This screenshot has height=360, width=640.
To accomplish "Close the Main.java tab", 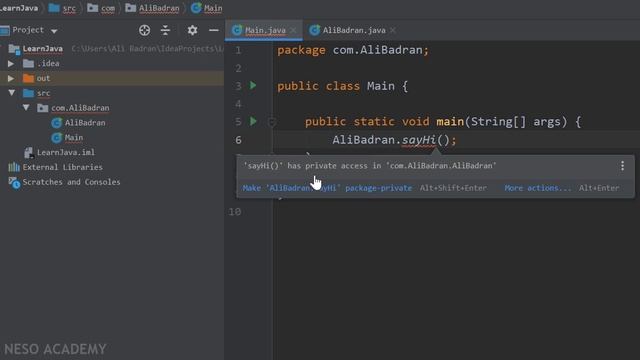I will click(293, 30).
